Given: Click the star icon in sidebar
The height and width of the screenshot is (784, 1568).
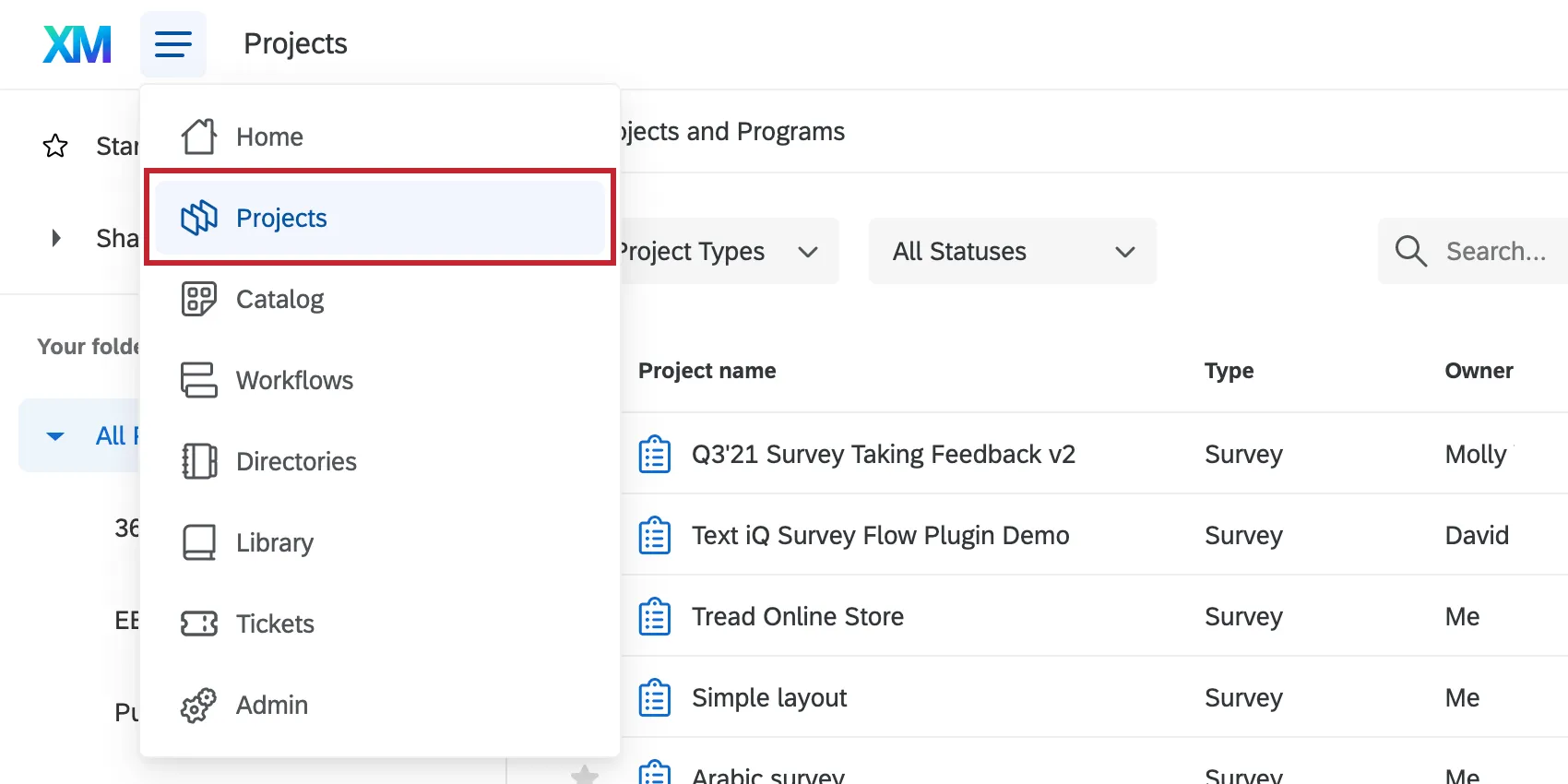Looking at the screenshot, I should click(x=55, y=146).
